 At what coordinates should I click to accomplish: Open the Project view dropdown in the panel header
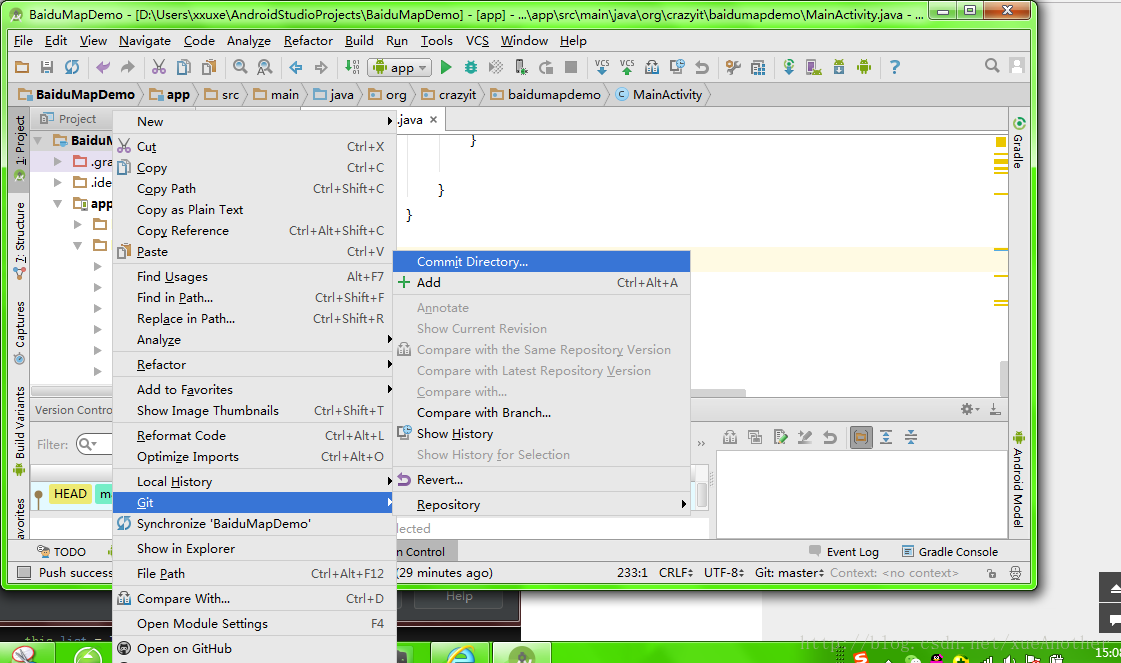click(x=68, y=119)
